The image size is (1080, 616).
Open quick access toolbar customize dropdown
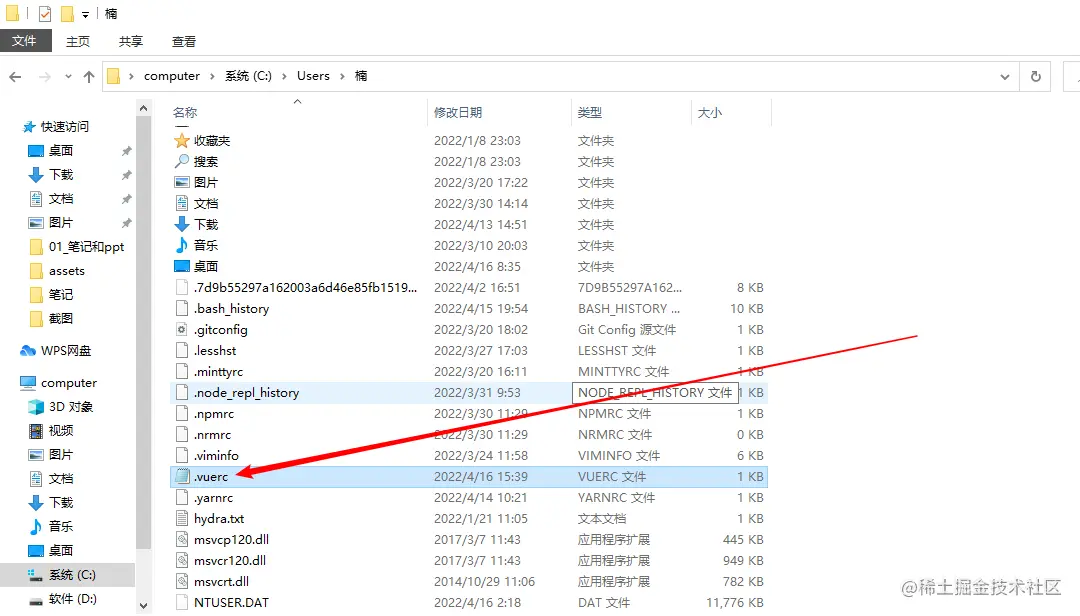click(85, 14)
